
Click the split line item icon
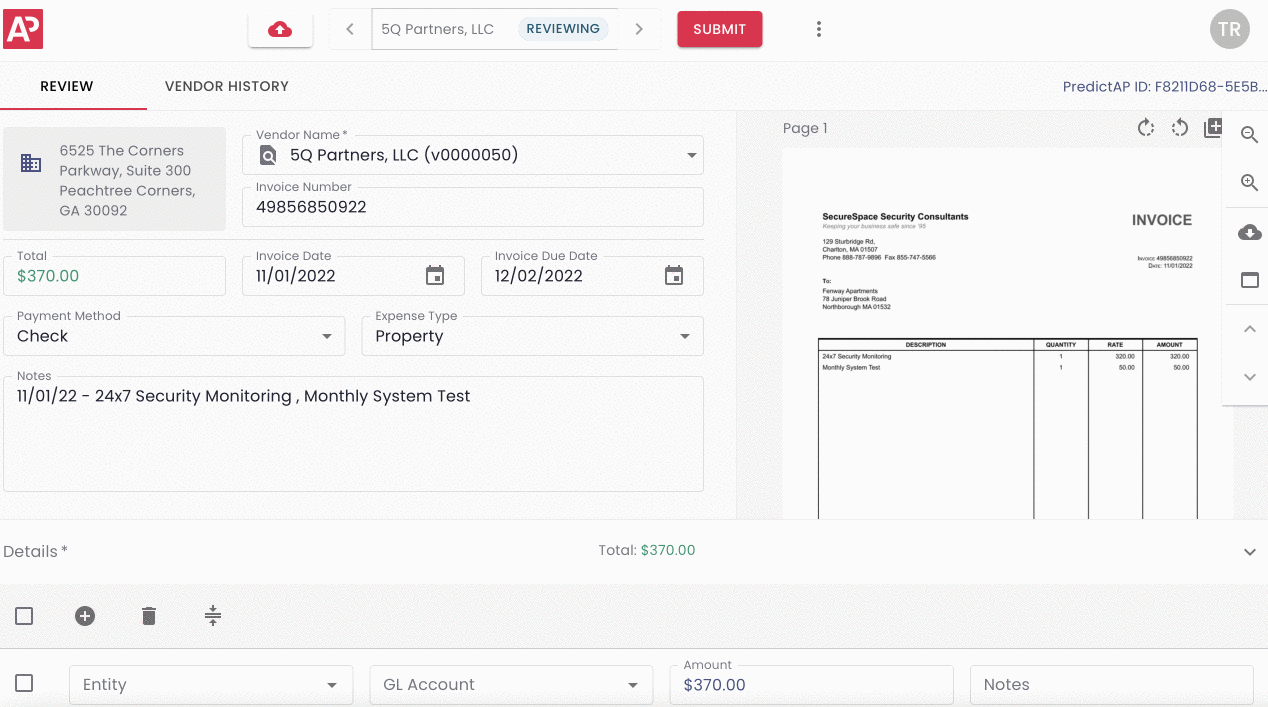pos(212,616)
